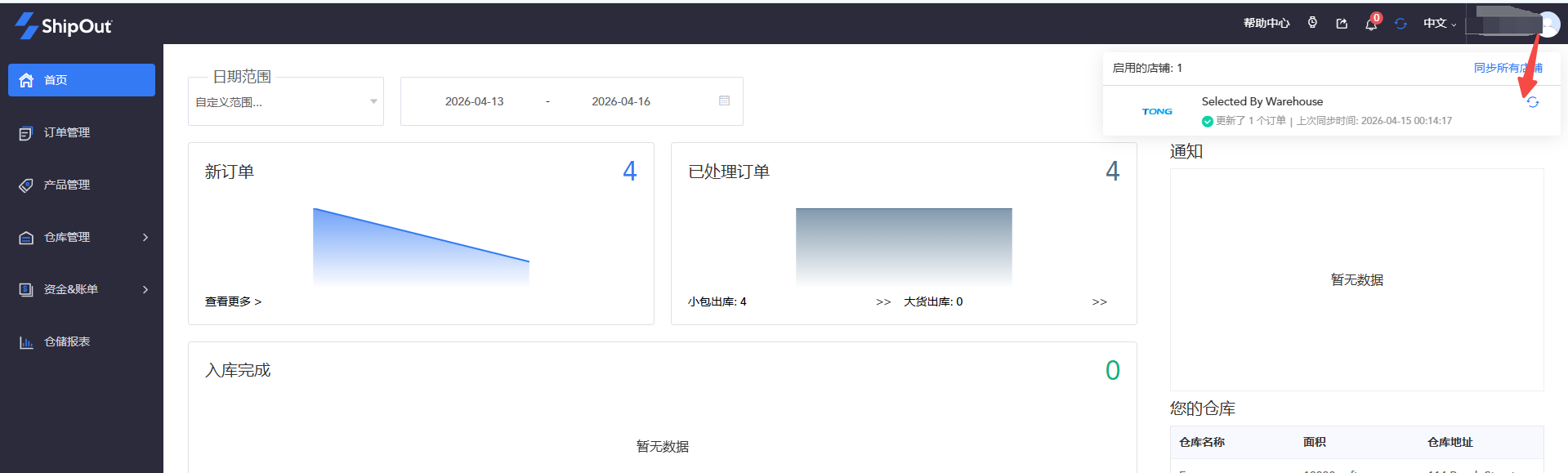This screenshot has height=473, width=1568.
Task: Expand the 中文 language dropdown
Action: pos(1440,24)
